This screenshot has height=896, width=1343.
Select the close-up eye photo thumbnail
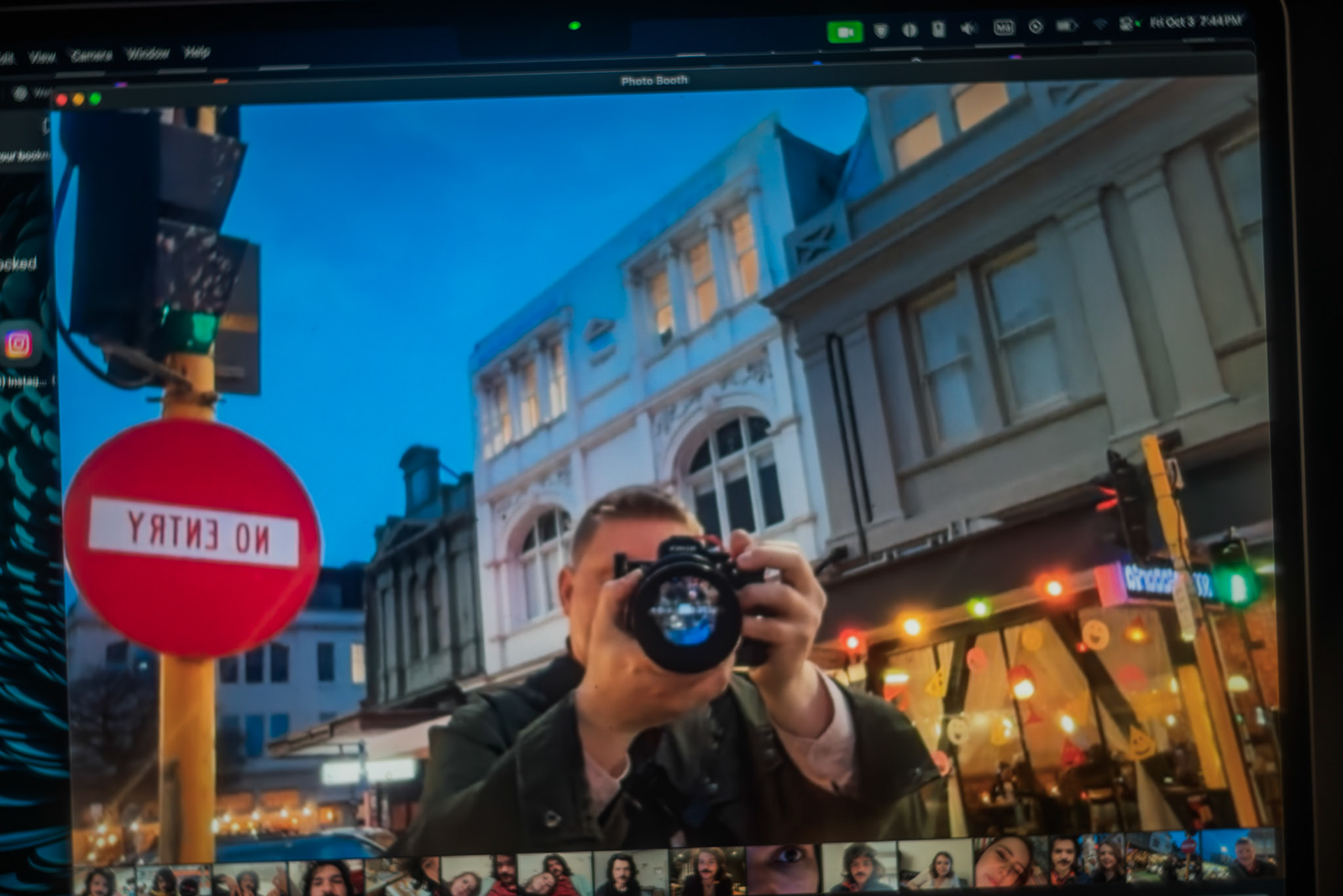click(x=783, y=867)
